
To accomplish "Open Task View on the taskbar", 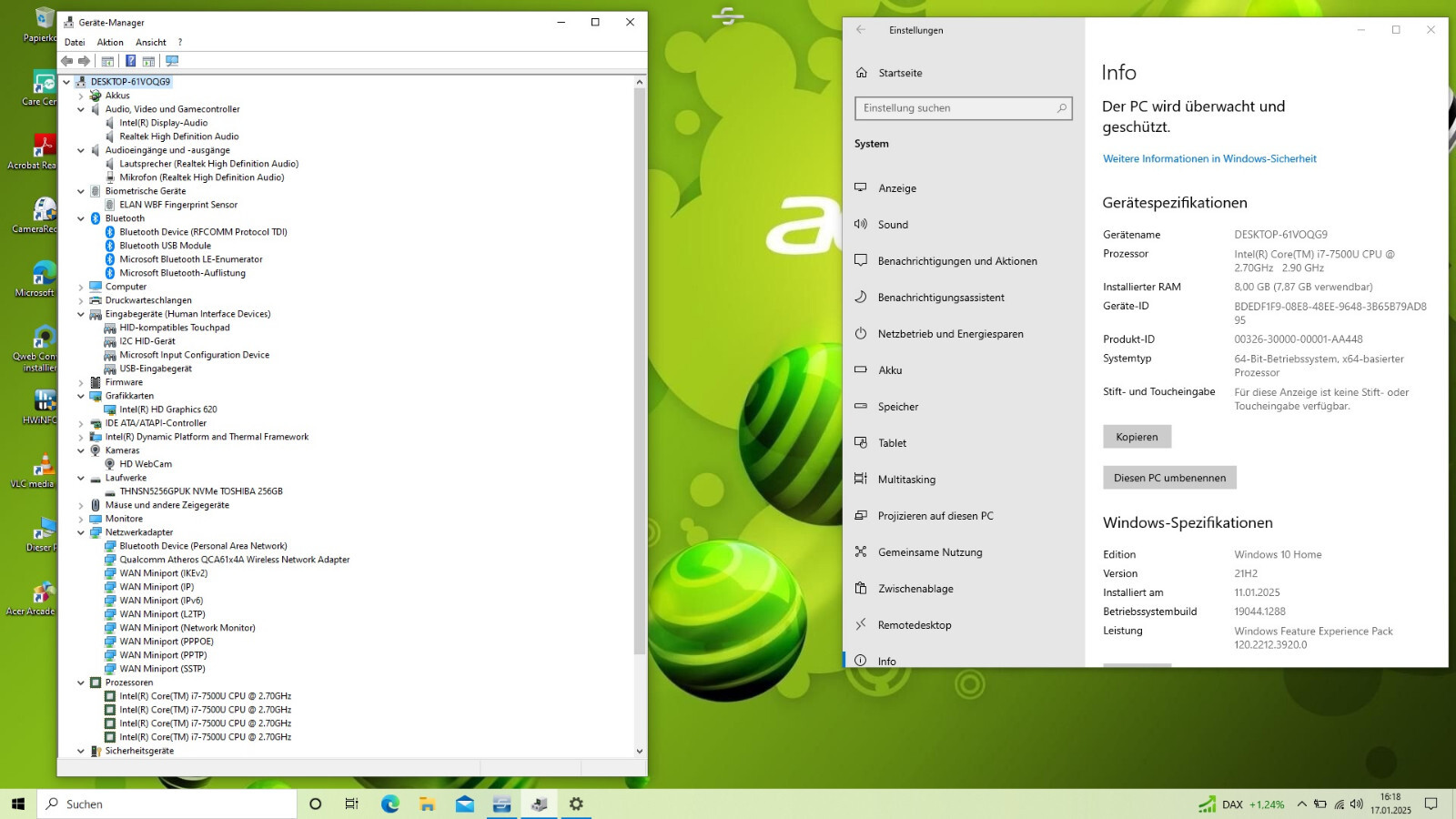I will coord(352,804).
